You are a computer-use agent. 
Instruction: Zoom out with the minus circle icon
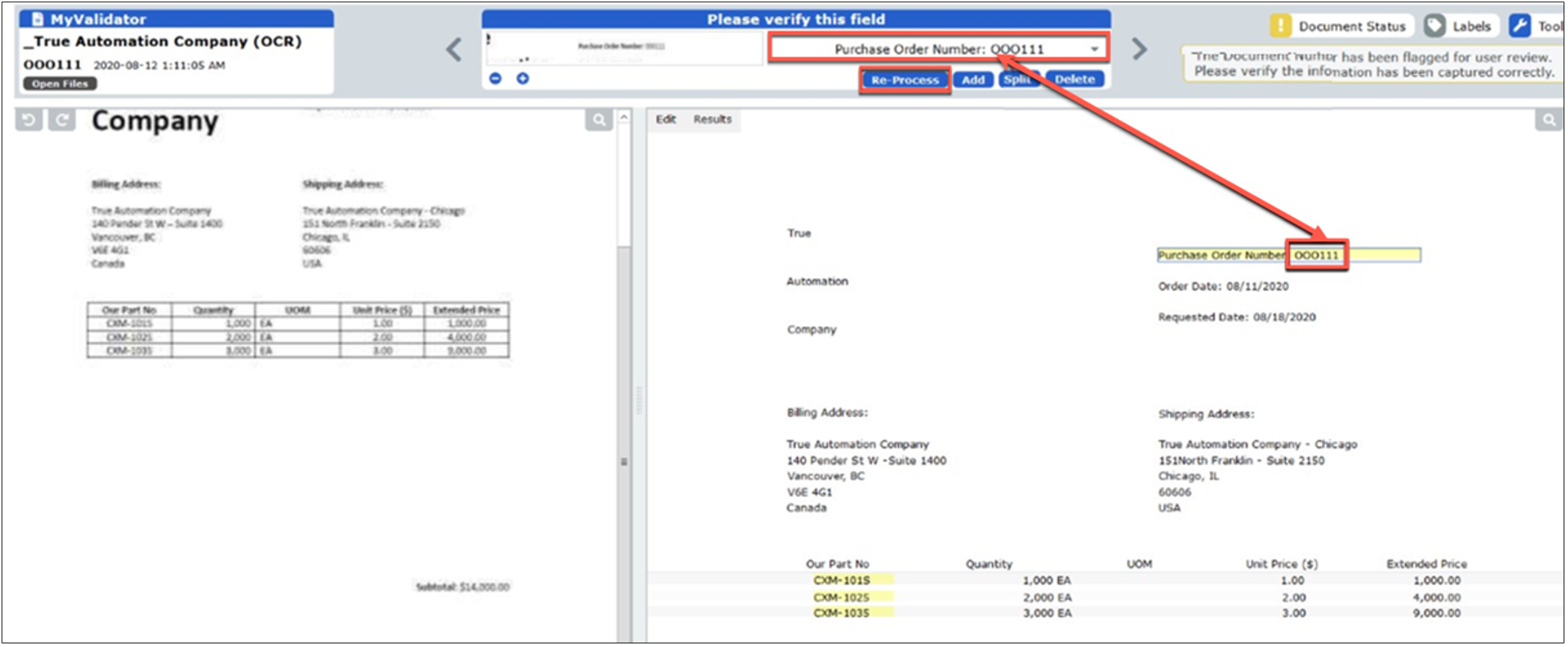(496, 79)
